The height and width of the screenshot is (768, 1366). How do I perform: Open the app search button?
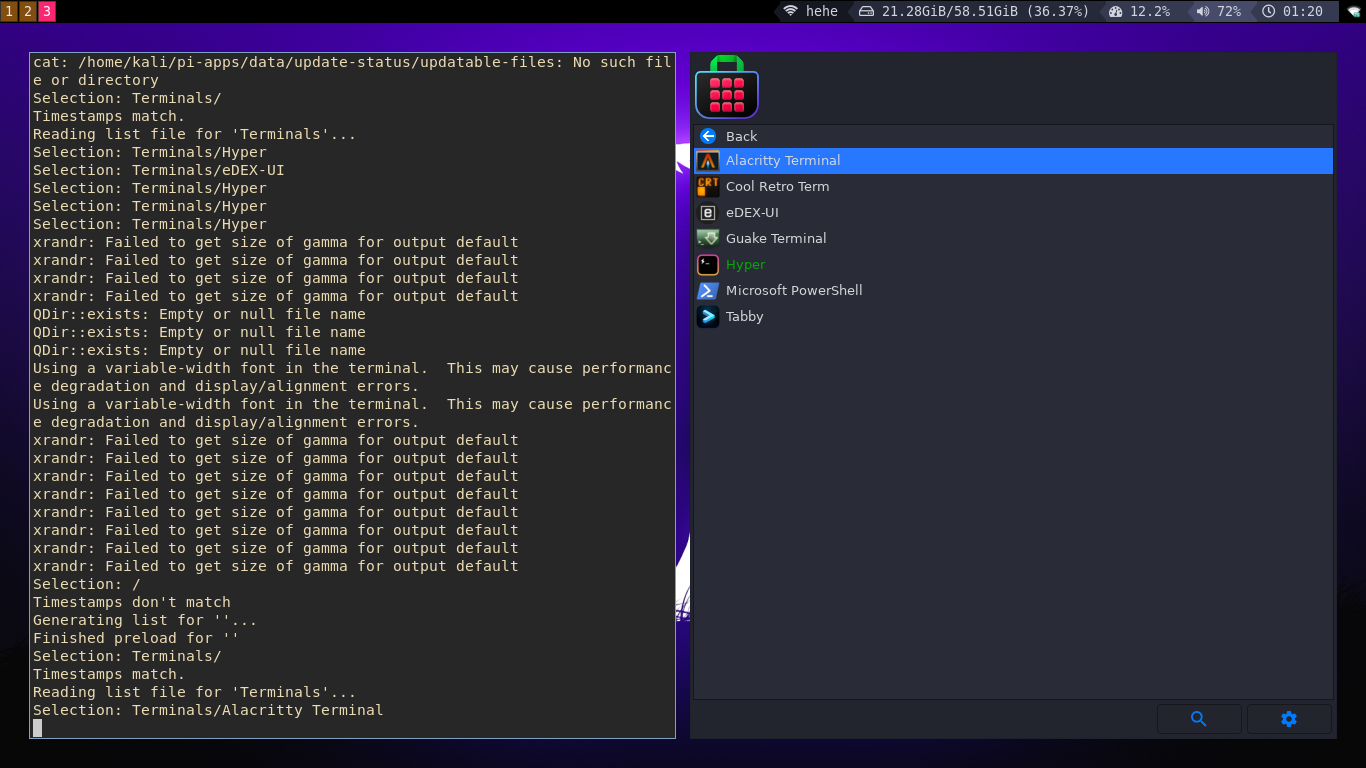pyautogui.click(x=1199, y=719)
